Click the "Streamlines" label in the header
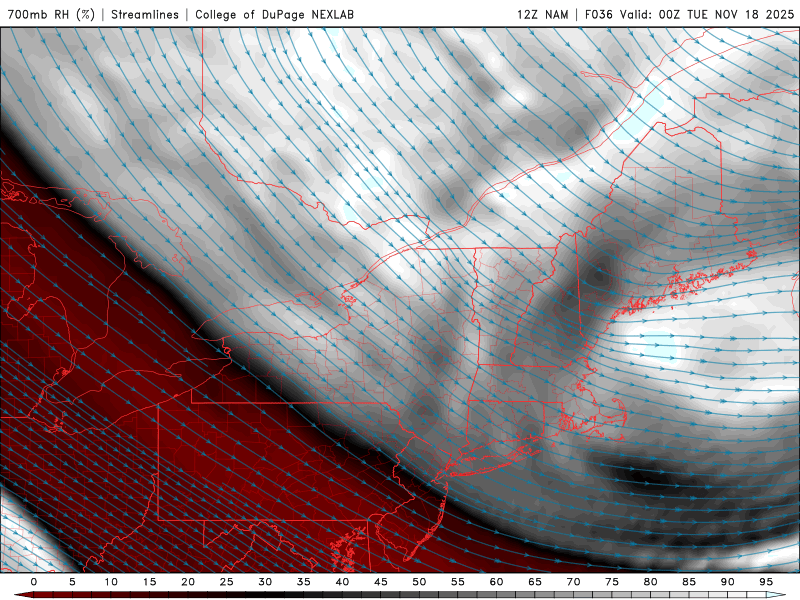The width and height of the screenshot is (800, 600). [x=145, y=14]
